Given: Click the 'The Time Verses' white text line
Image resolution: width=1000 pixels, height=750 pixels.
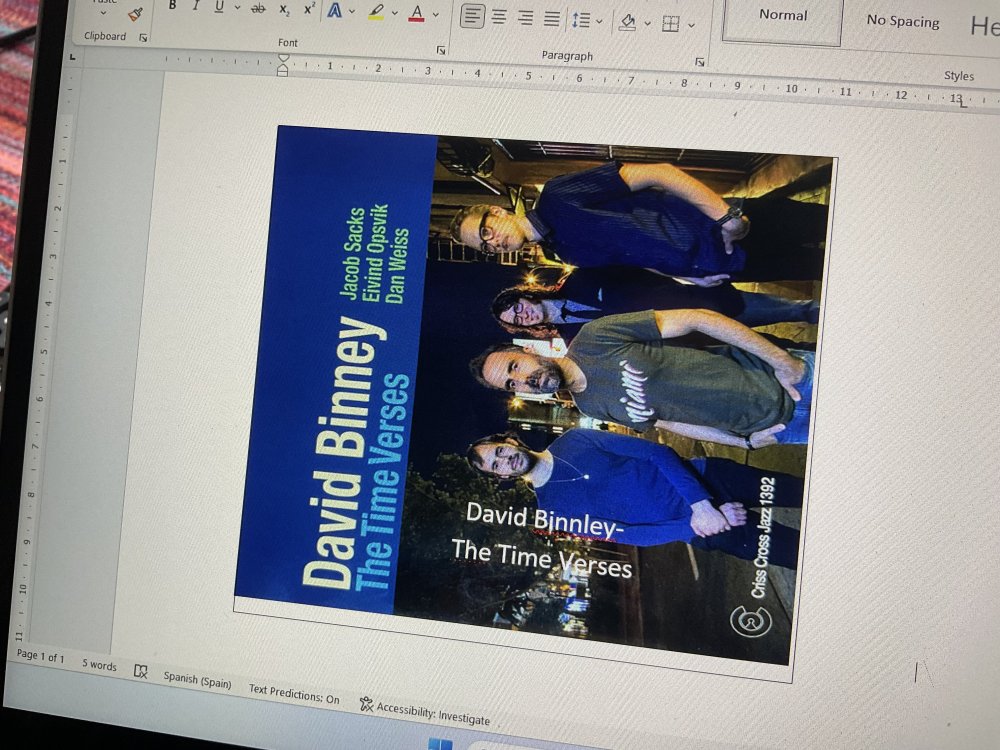Looking at the screenshot, I should point(542,558).
